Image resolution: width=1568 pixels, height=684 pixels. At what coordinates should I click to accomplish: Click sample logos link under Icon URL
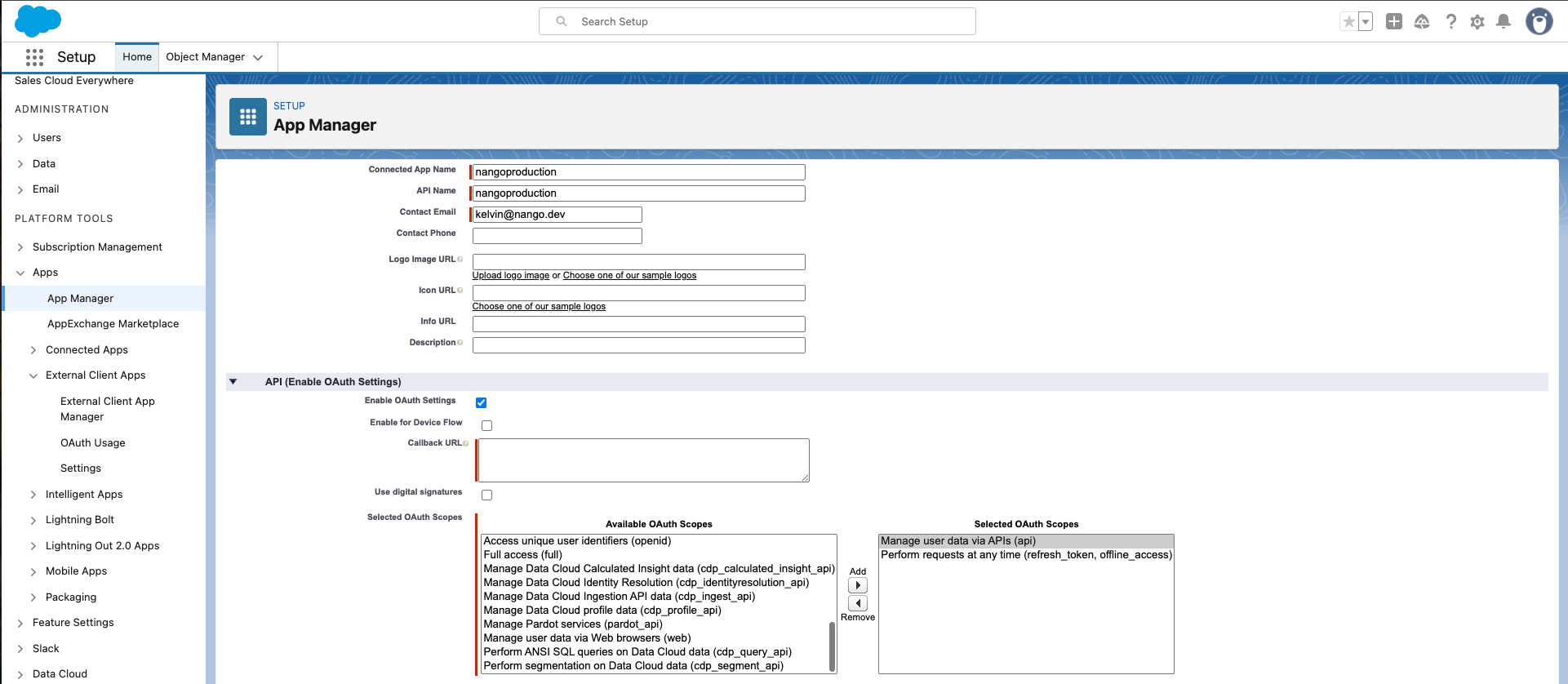[x=539, y=307]
